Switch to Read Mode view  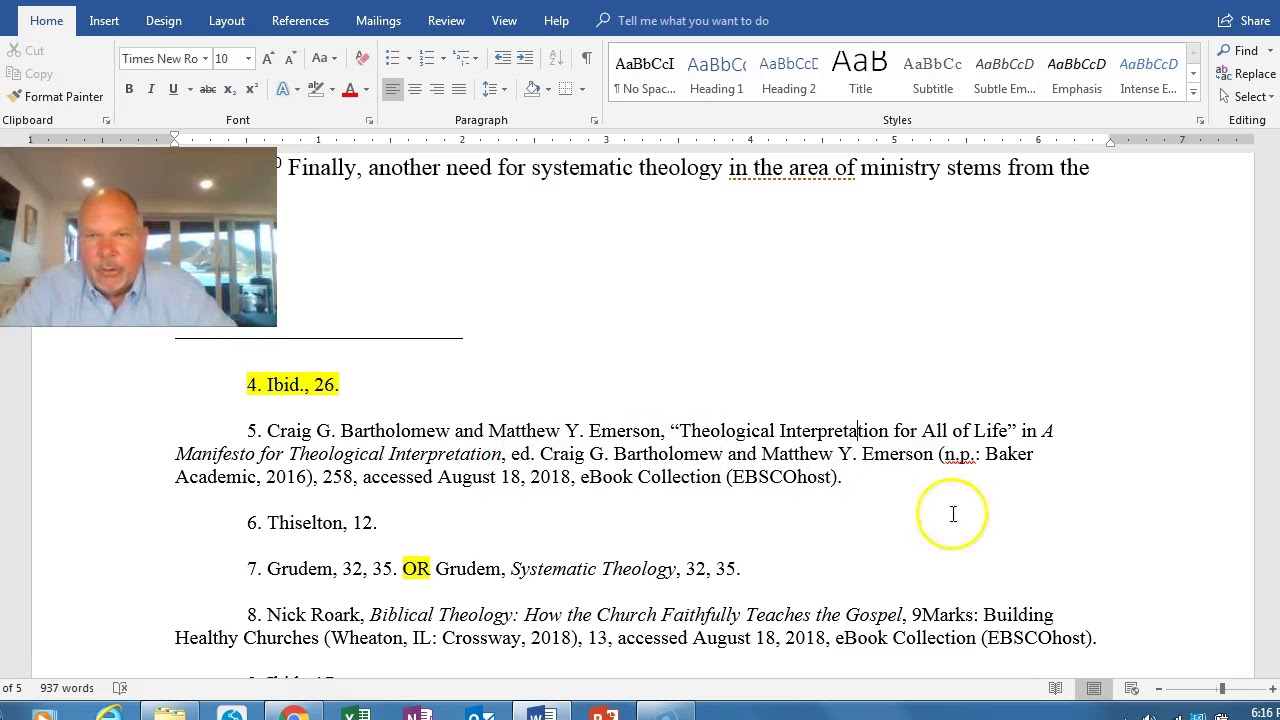pyautogui.click(x=1055, y=688)
